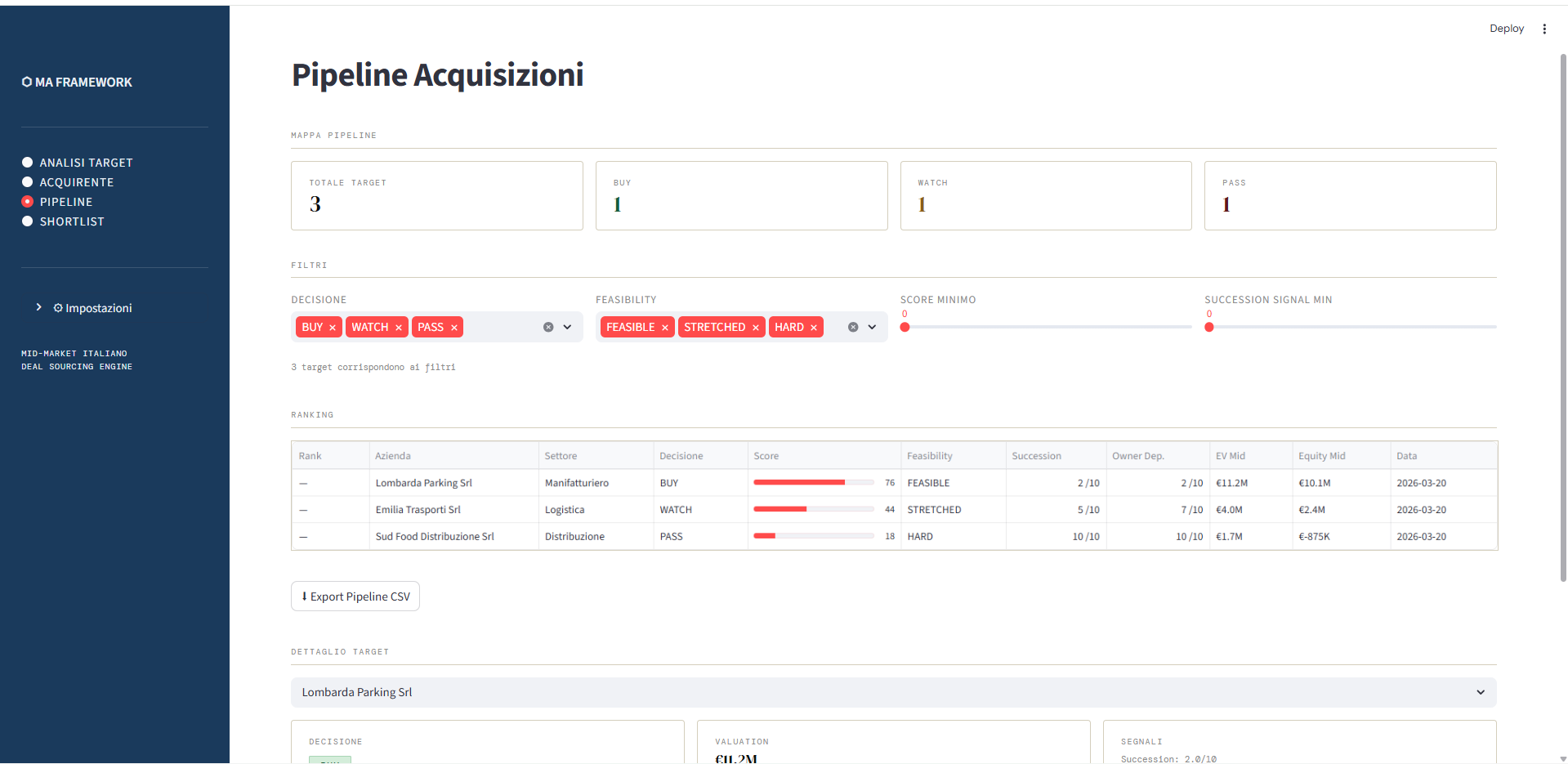Image resolution: width=1568 pixels, height=764 pixels.
Task: Remove the BUY chip from Decisione filter
Action: coord(332,327)
